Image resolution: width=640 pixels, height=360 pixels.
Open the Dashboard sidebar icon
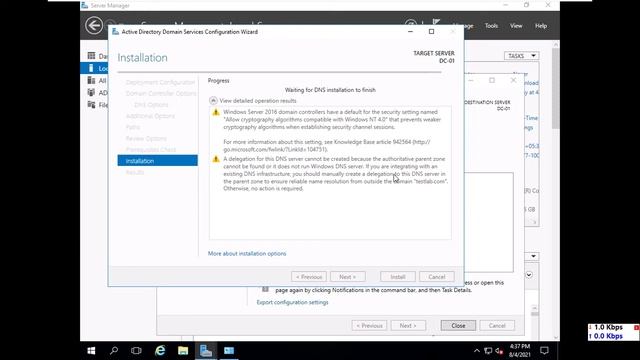(x=91, y=56)
